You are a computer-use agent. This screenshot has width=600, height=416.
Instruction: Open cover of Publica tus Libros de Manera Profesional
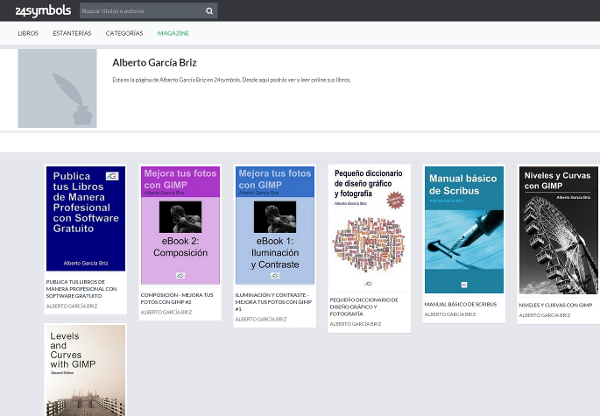click(x=86, y=219)
